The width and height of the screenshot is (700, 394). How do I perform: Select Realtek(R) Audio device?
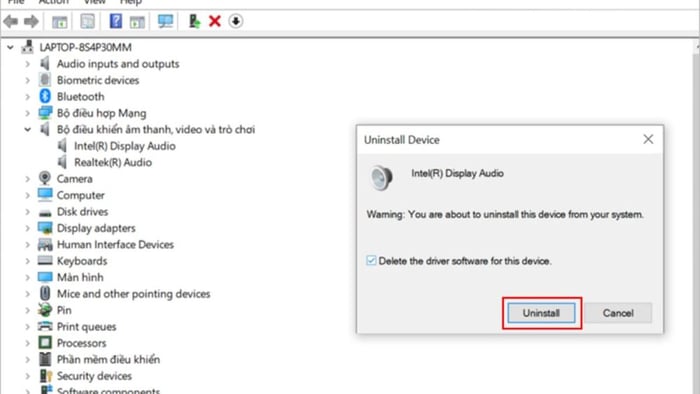(x=113, y=162)
